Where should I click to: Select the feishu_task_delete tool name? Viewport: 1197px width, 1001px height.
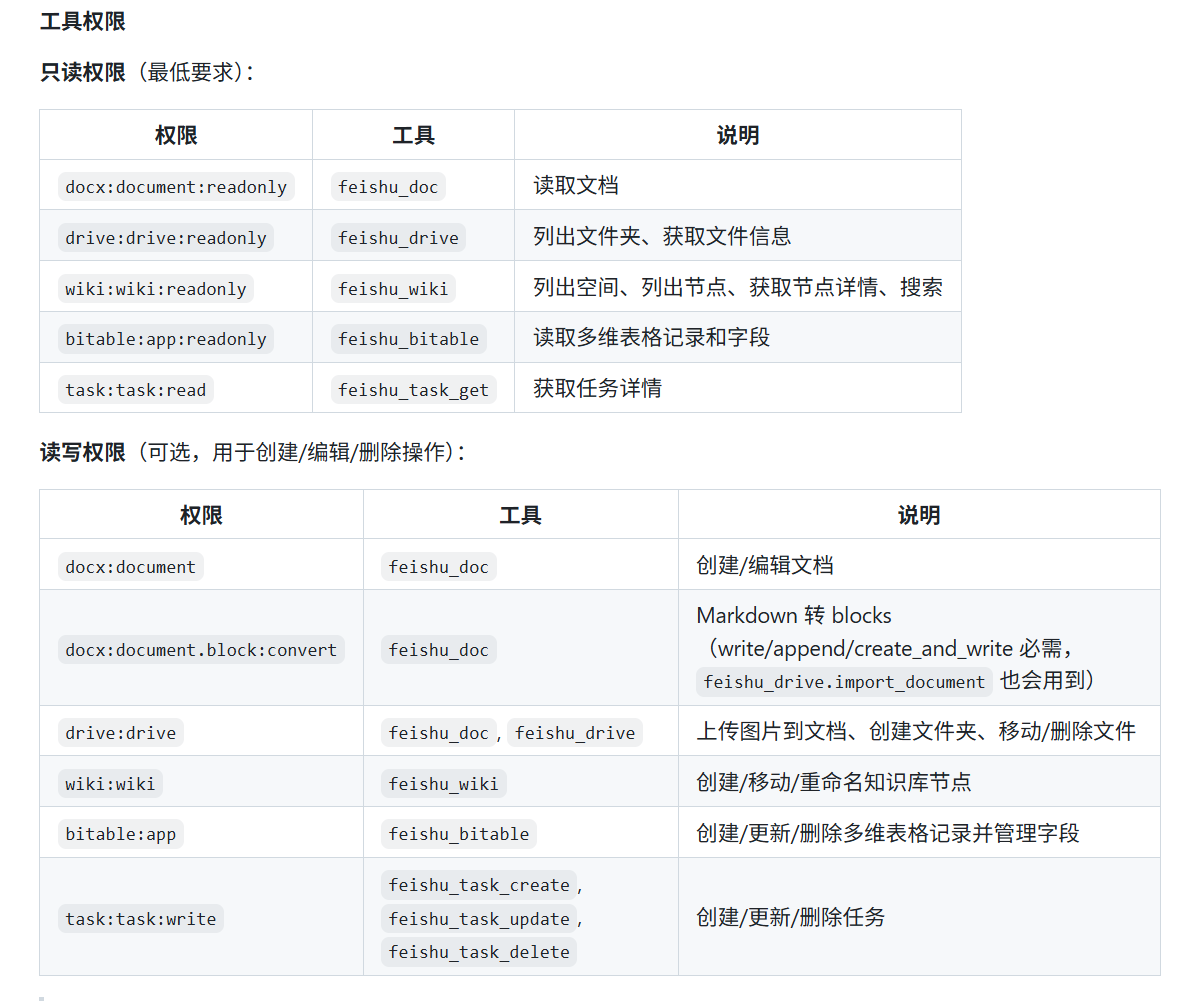pos(479,952)
